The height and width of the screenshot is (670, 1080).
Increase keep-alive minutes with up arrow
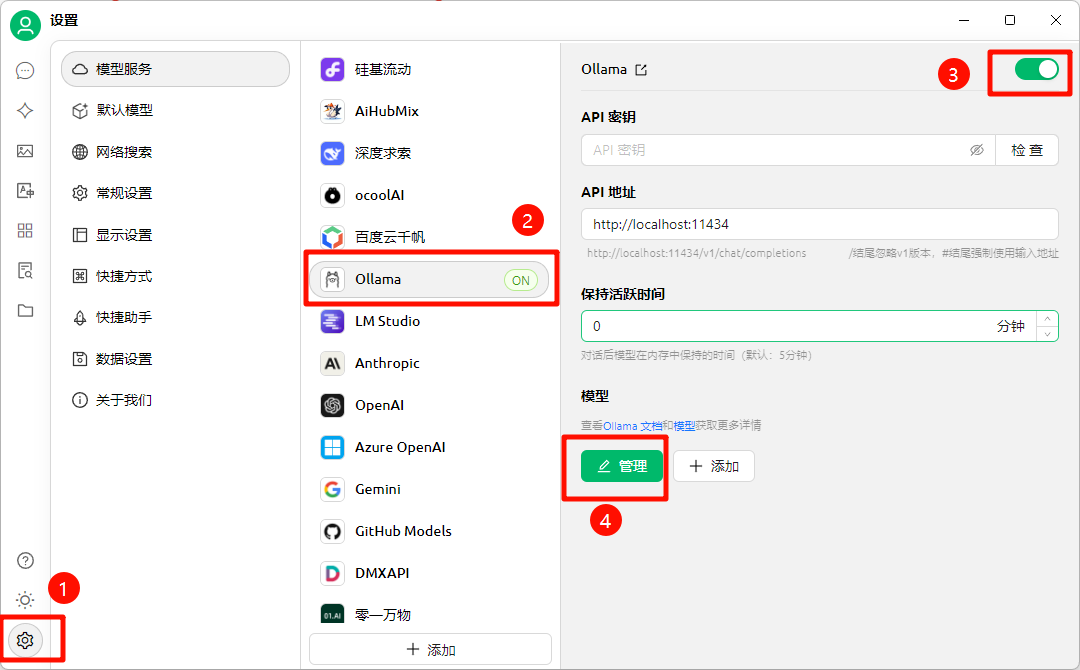point(1048,318)
